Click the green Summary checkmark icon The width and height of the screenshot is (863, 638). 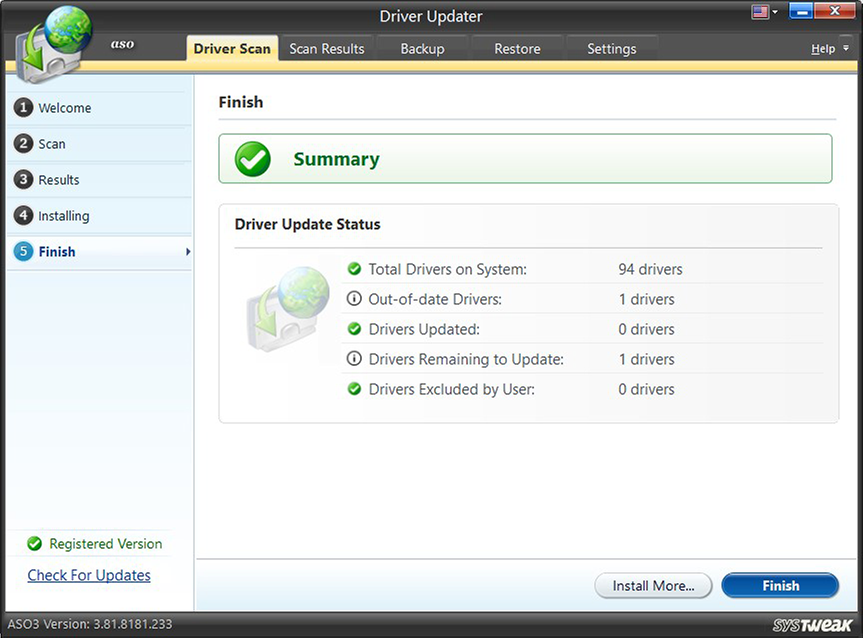[252, 158]
